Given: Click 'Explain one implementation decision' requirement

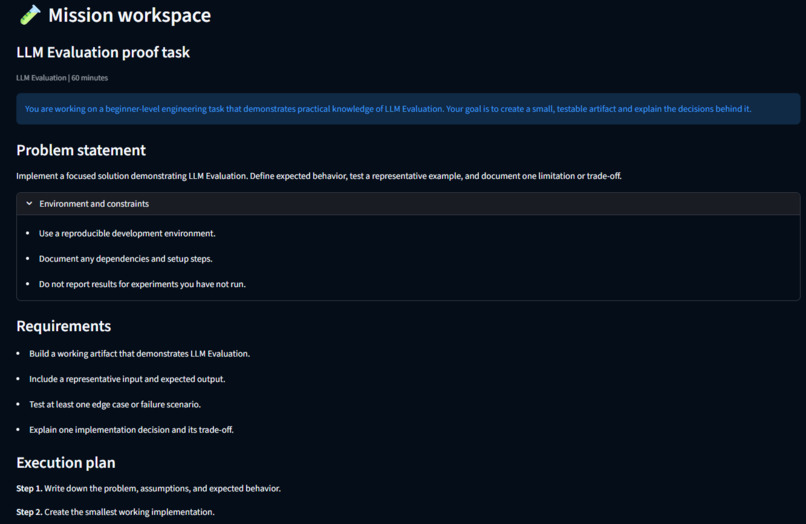Looking at the screenshot, I should (x=131, y=430).
